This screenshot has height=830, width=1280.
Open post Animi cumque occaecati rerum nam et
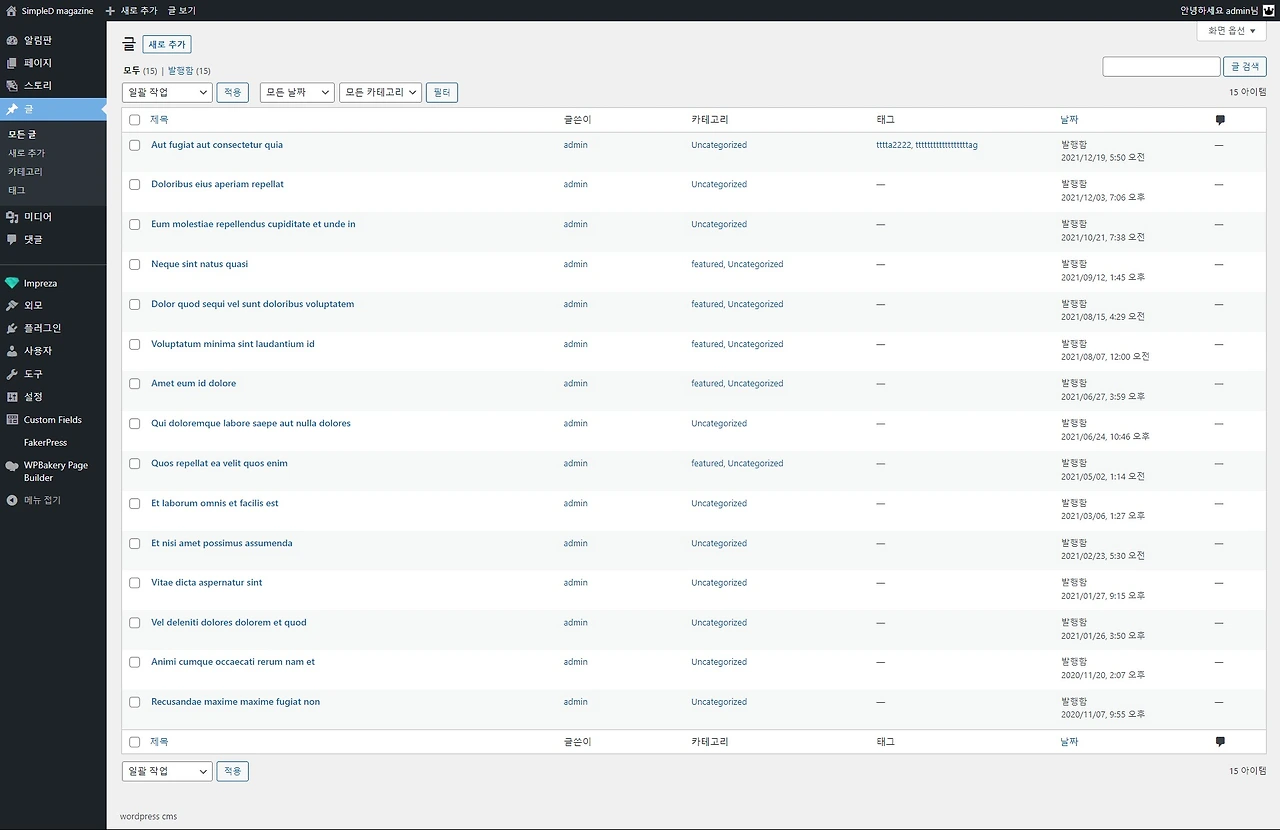point(233,662)
